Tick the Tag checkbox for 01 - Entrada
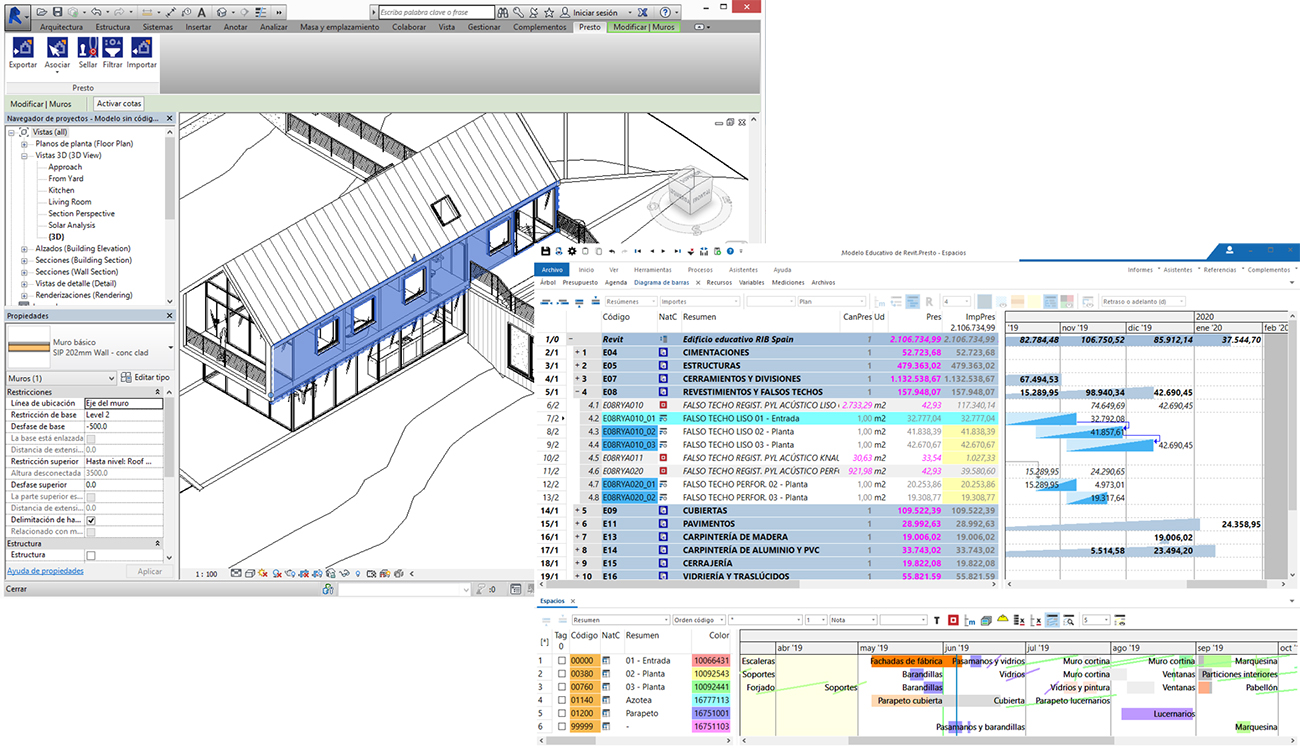1300x748 pixels. pyautogui.click(x=562, y=661)
